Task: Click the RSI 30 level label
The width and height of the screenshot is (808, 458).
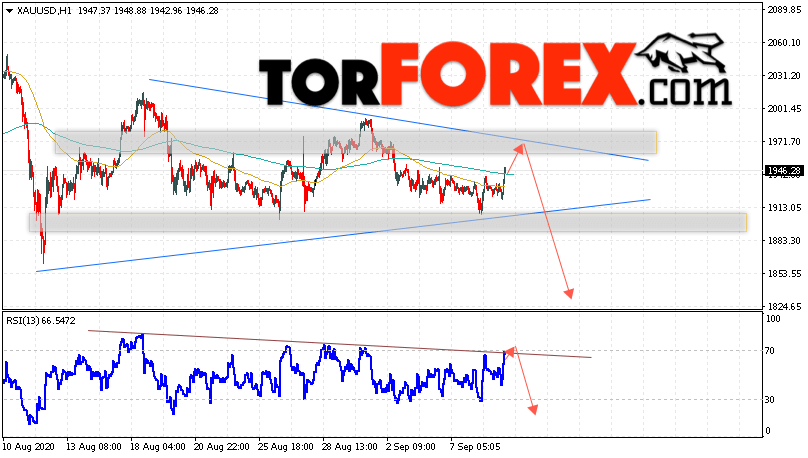Action: [x=770, y=400]
